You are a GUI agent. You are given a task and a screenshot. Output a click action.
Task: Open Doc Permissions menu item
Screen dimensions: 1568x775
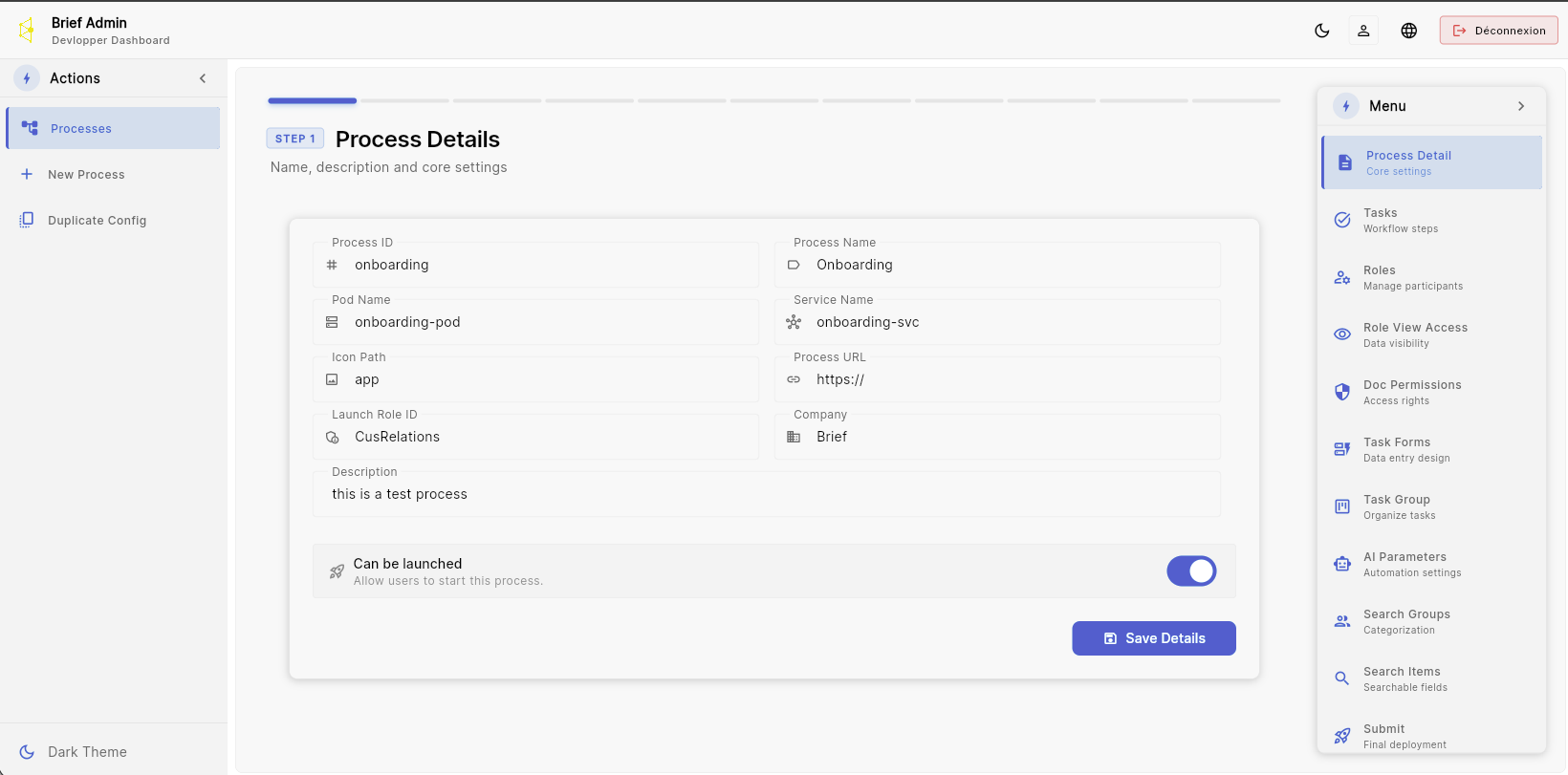1432,392
